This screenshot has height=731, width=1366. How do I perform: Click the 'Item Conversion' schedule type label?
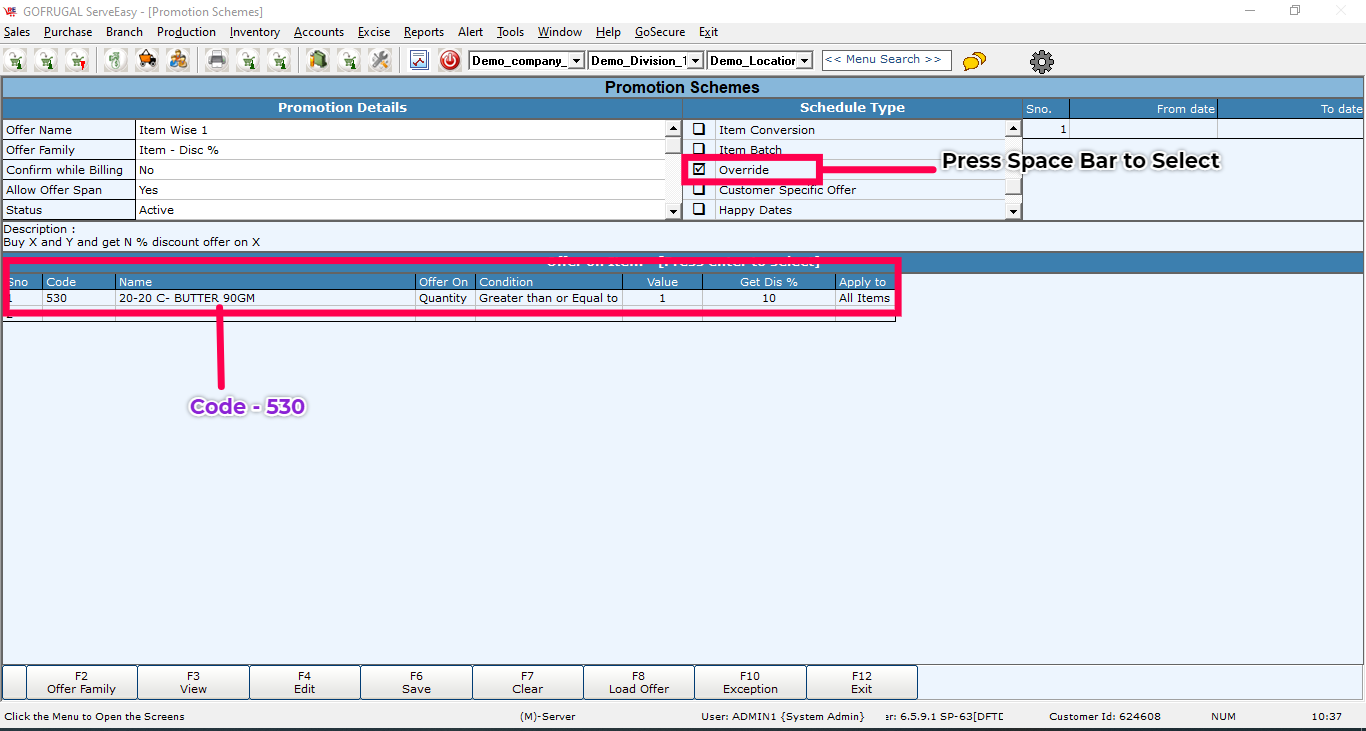coord(767,130)
